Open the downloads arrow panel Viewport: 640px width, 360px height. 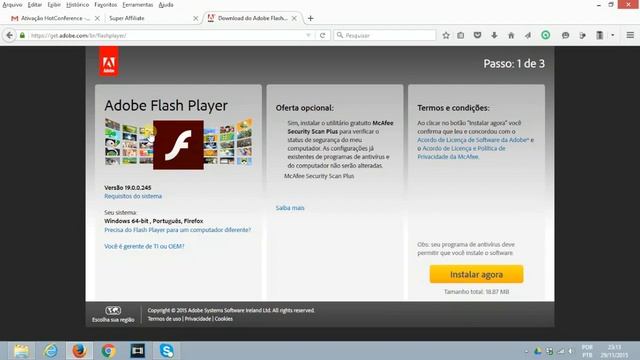[494, 36]
